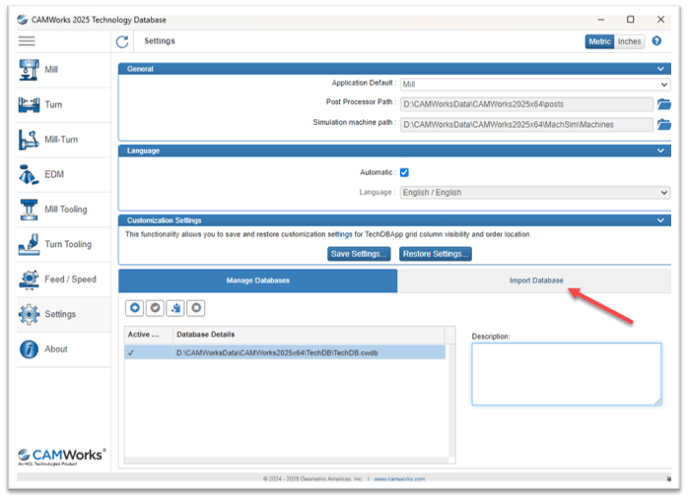This screenshot has height=500, width=688.
Task: Open the Turn Tooling section icon
Action: pyautogui.click(x=29, y=244)
